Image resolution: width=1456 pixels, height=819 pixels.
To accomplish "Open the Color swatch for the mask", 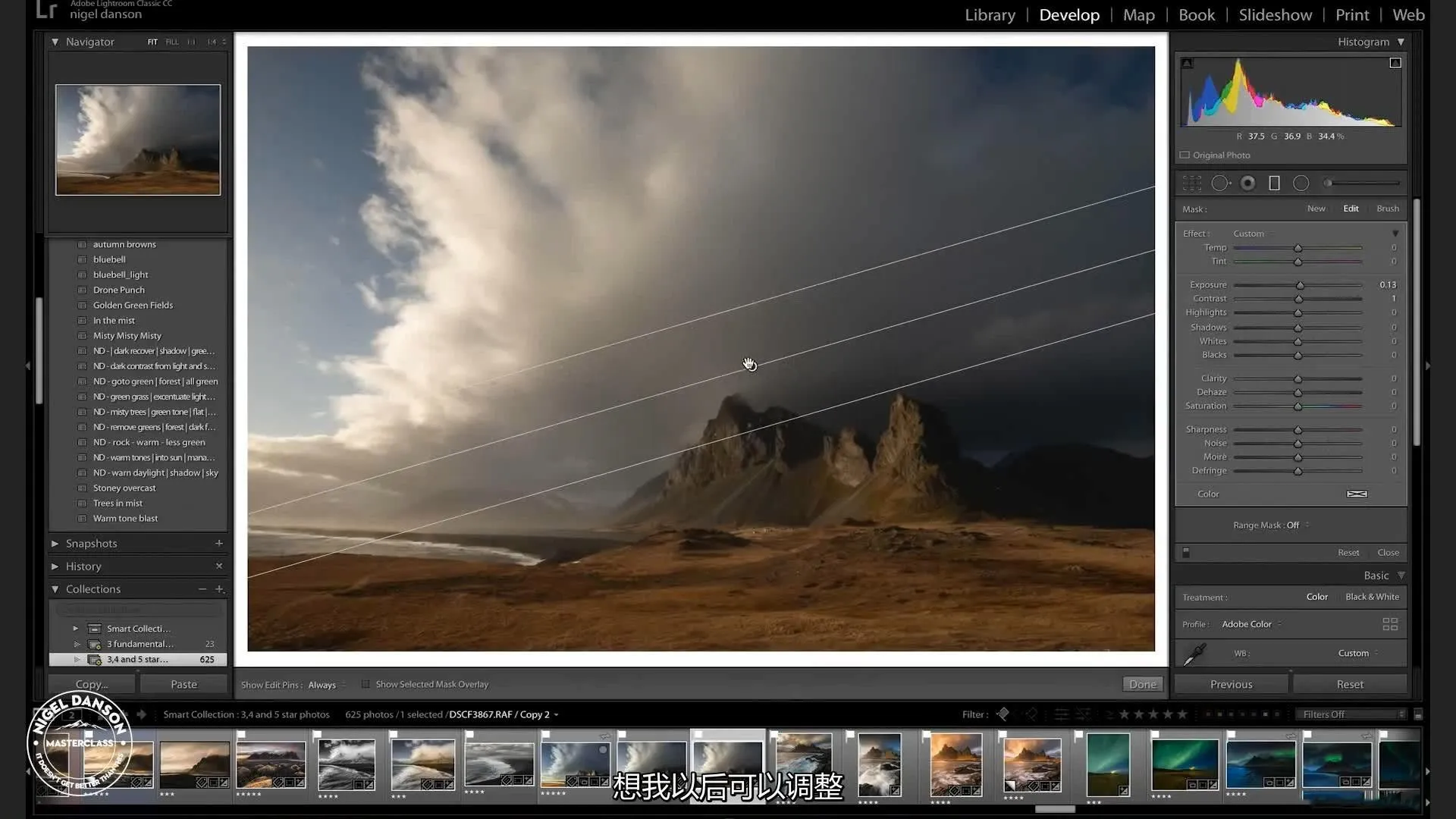I will (1357, 494).
